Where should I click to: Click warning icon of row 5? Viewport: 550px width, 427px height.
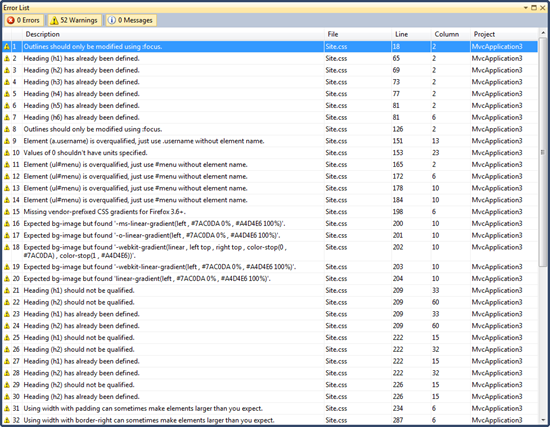(x=7, y=94)
